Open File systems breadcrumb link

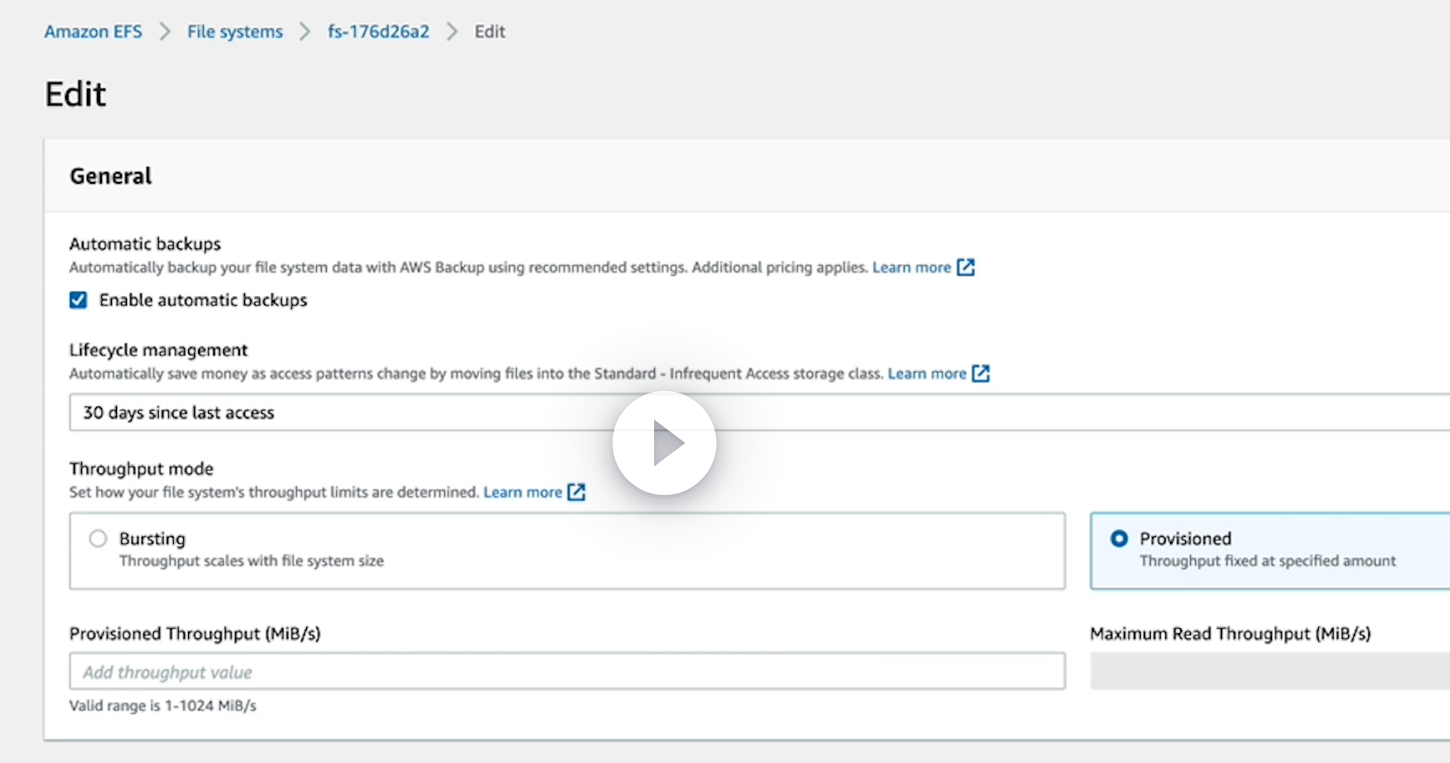point(235,32)
